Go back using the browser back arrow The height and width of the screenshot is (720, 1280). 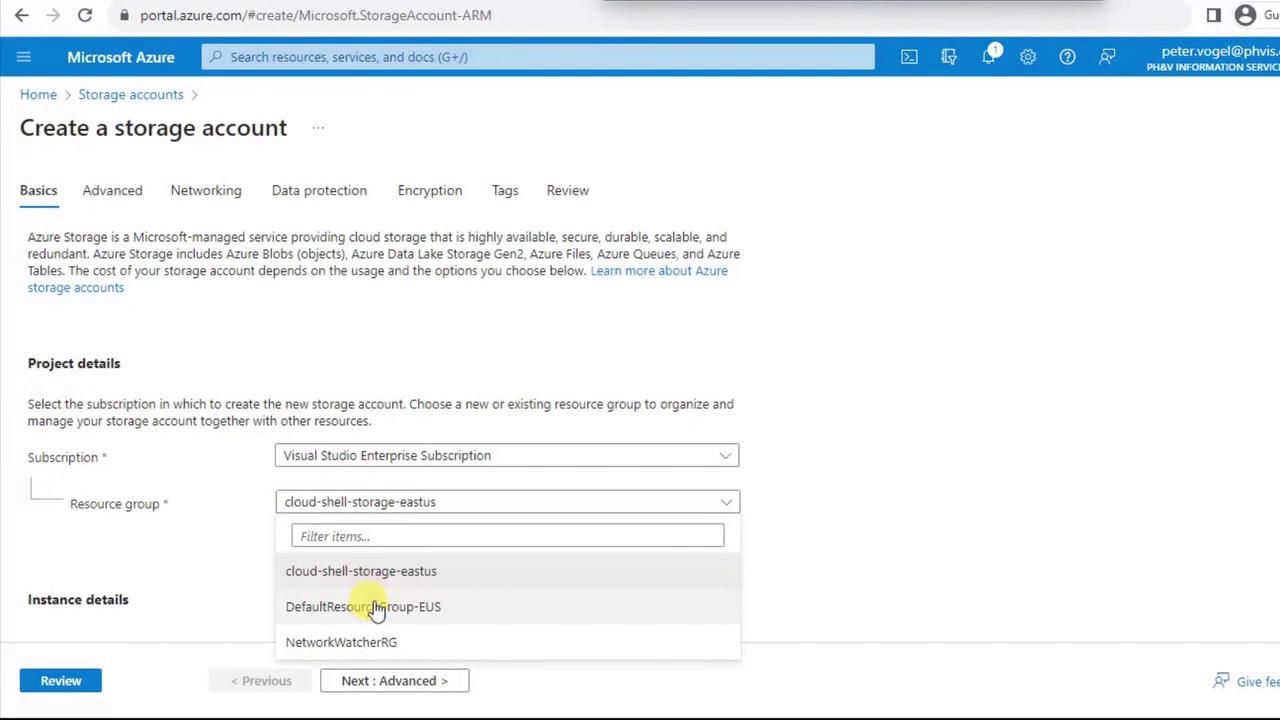pyautogui.click(x=22, y=15)
